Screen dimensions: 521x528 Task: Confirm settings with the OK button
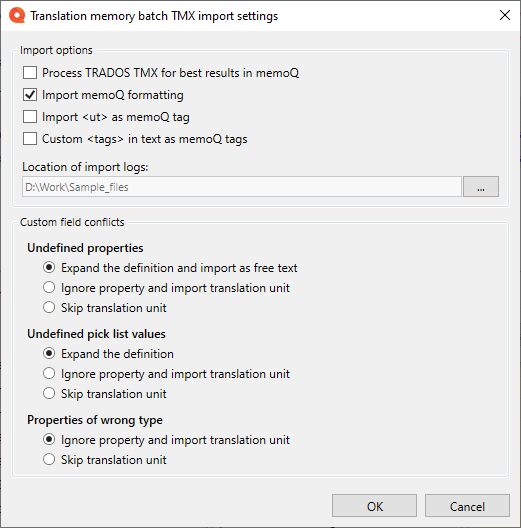pyautogui.click(x=375, y=506)
